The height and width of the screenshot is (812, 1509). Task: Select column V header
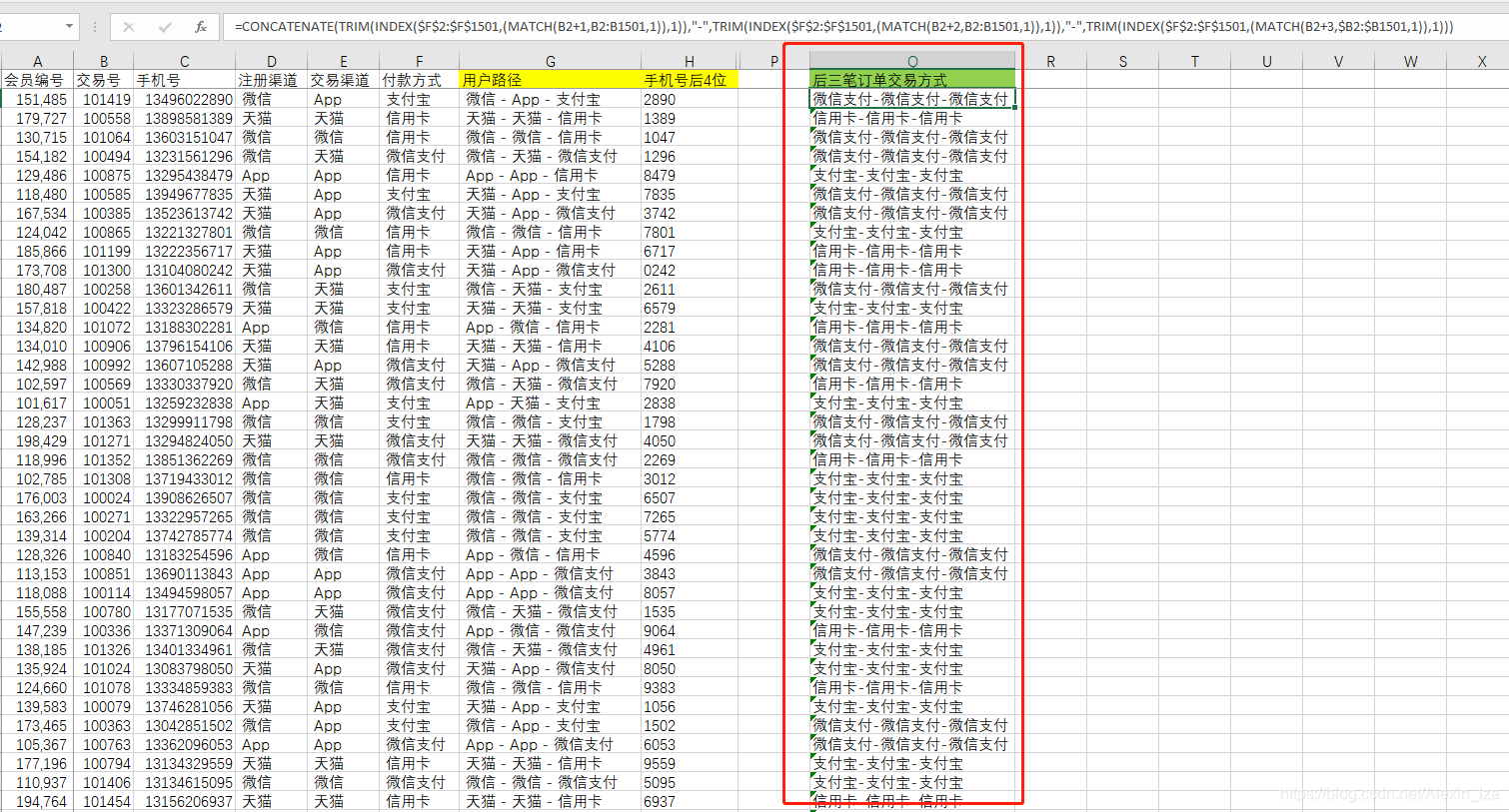click(x=1338, y=61)
